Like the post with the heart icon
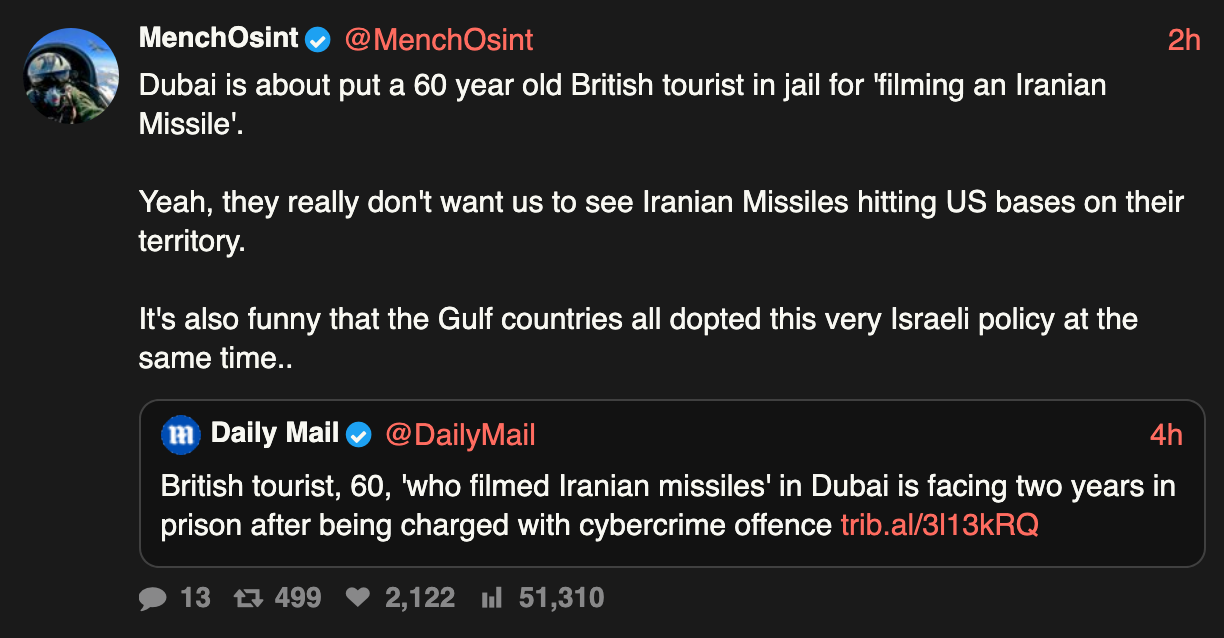The width and height of the screenshot is (1224, 638). pyautogui.click(x=357, y=599)
